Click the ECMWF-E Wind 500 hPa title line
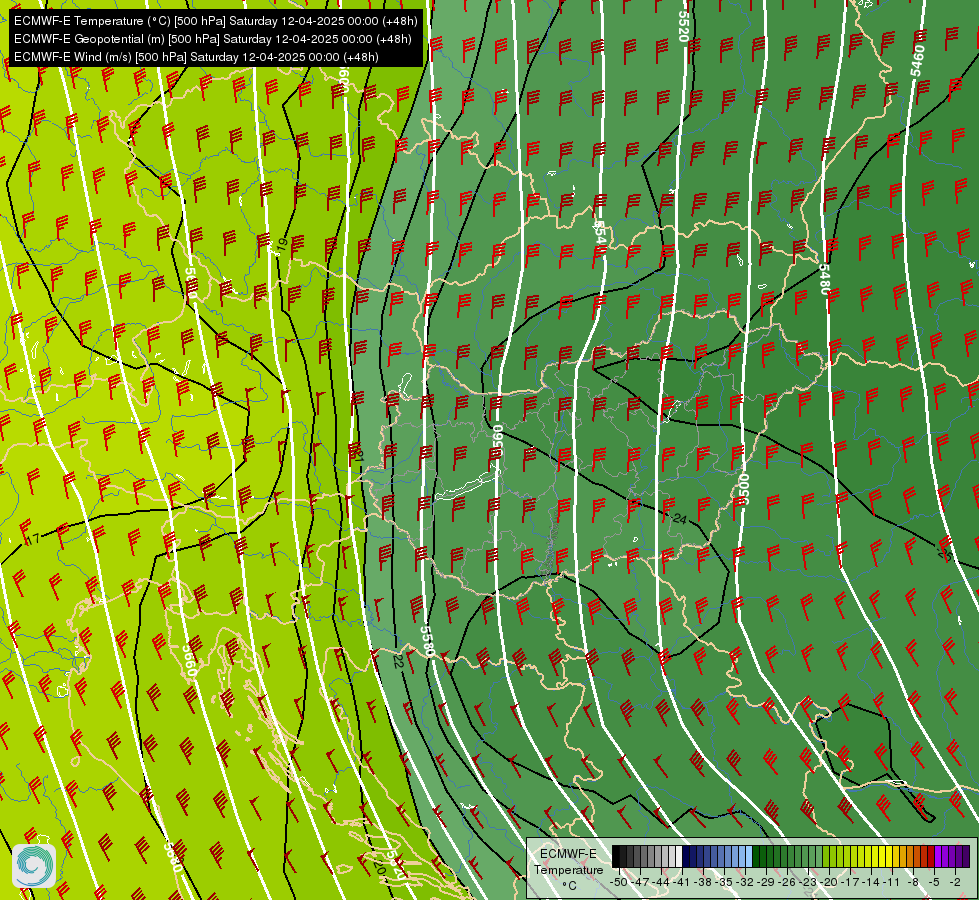This screenshot has width=979, height=900. point(196,57)
